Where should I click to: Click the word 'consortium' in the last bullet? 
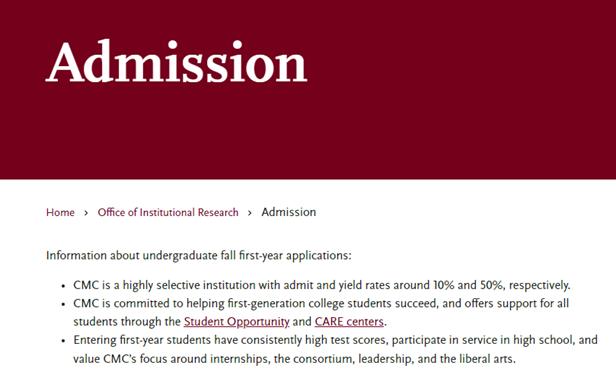coord(322,359)
